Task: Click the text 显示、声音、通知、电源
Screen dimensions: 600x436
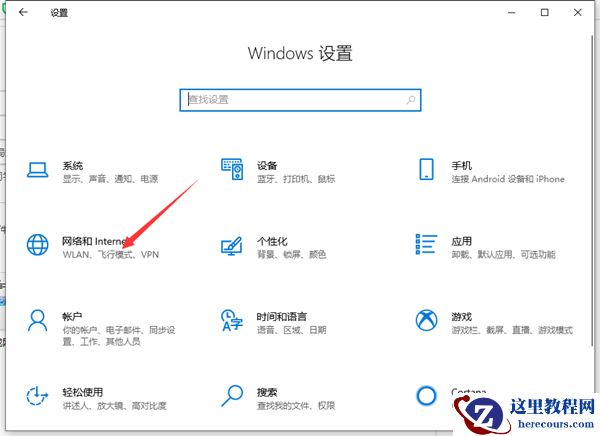Action: (110, 179)
